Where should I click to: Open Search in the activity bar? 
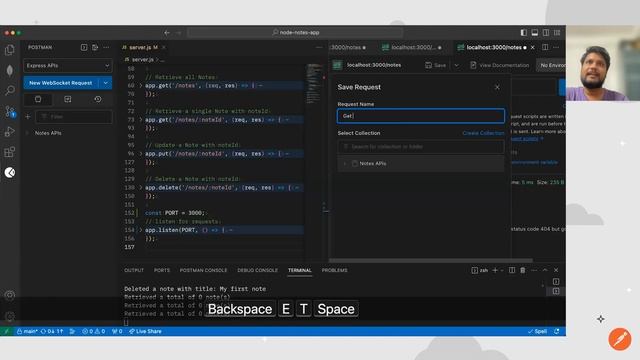[9, 90]
